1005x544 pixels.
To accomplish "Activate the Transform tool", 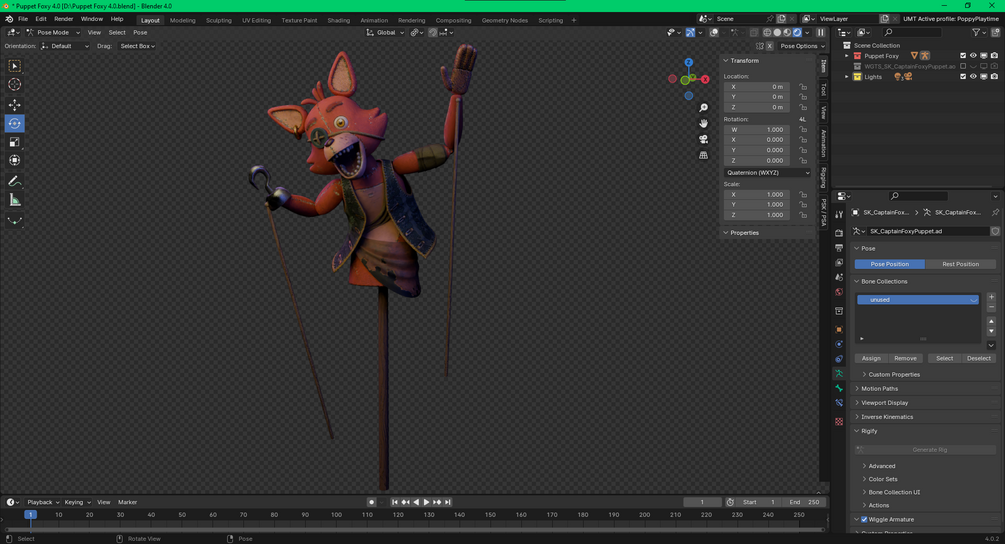I will (14, 160).
